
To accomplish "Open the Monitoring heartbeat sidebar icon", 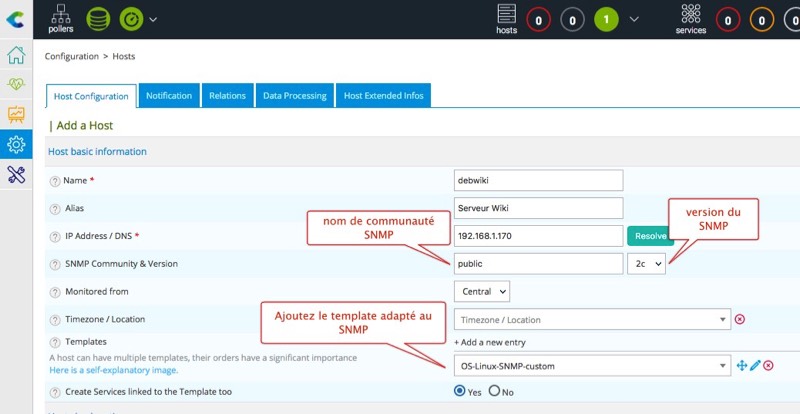I will 16,85.
